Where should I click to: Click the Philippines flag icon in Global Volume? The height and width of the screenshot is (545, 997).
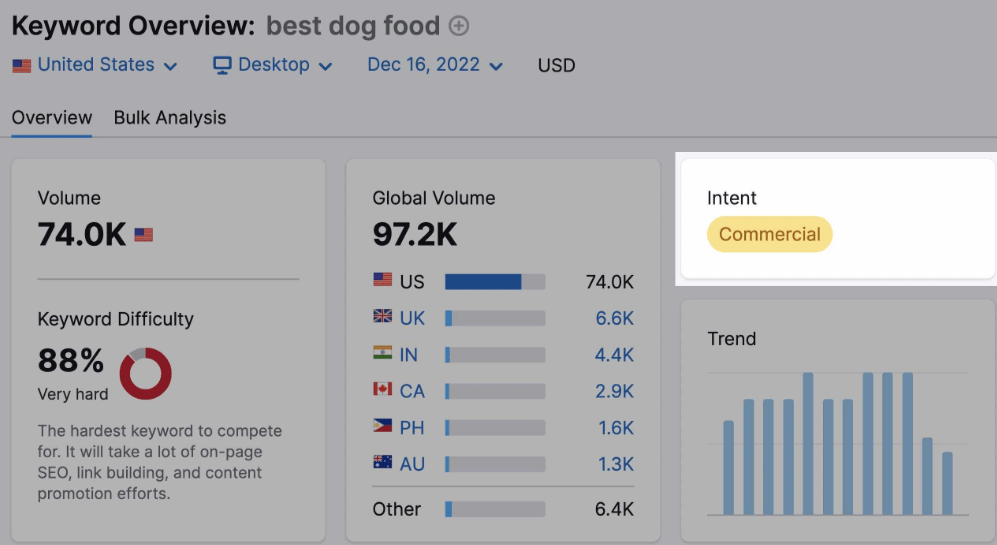click(x=382, y=427)
